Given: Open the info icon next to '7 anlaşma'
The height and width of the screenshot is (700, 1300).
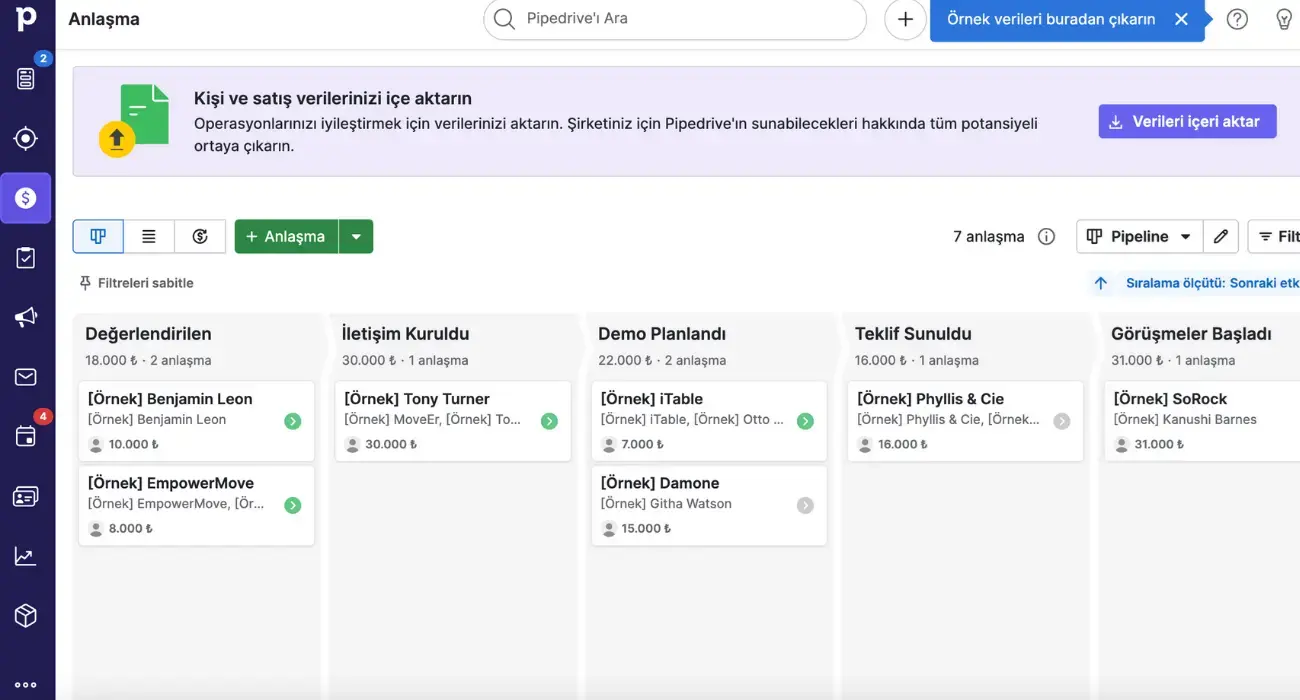Looking at the screenshot, I should click(1046, 237).
